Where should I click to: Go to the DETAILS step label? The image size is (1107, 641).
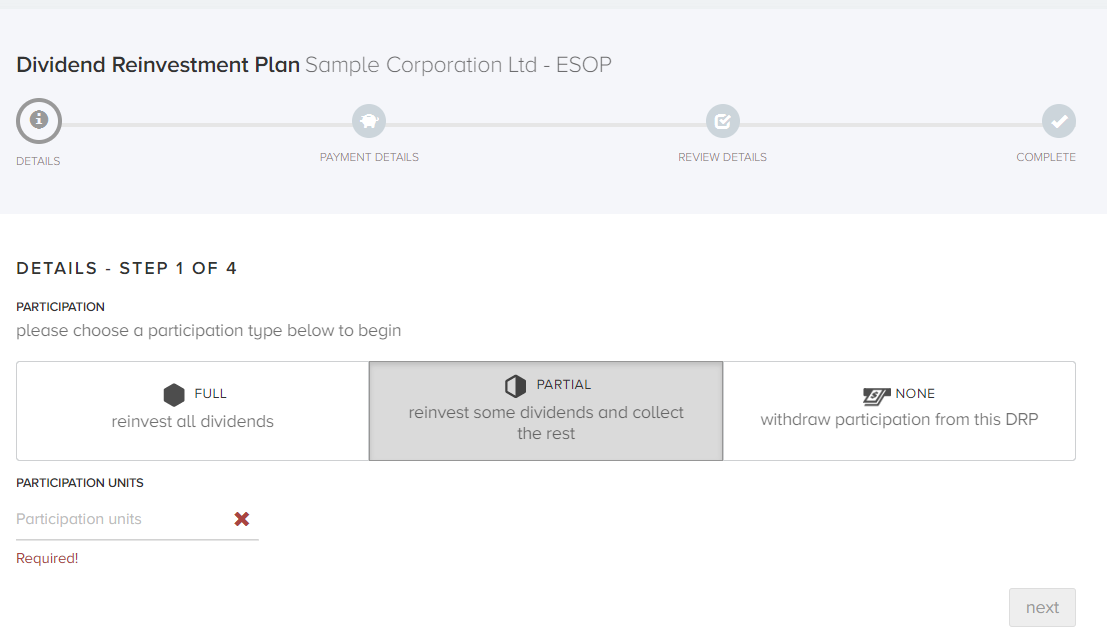(x=38, y=161)
